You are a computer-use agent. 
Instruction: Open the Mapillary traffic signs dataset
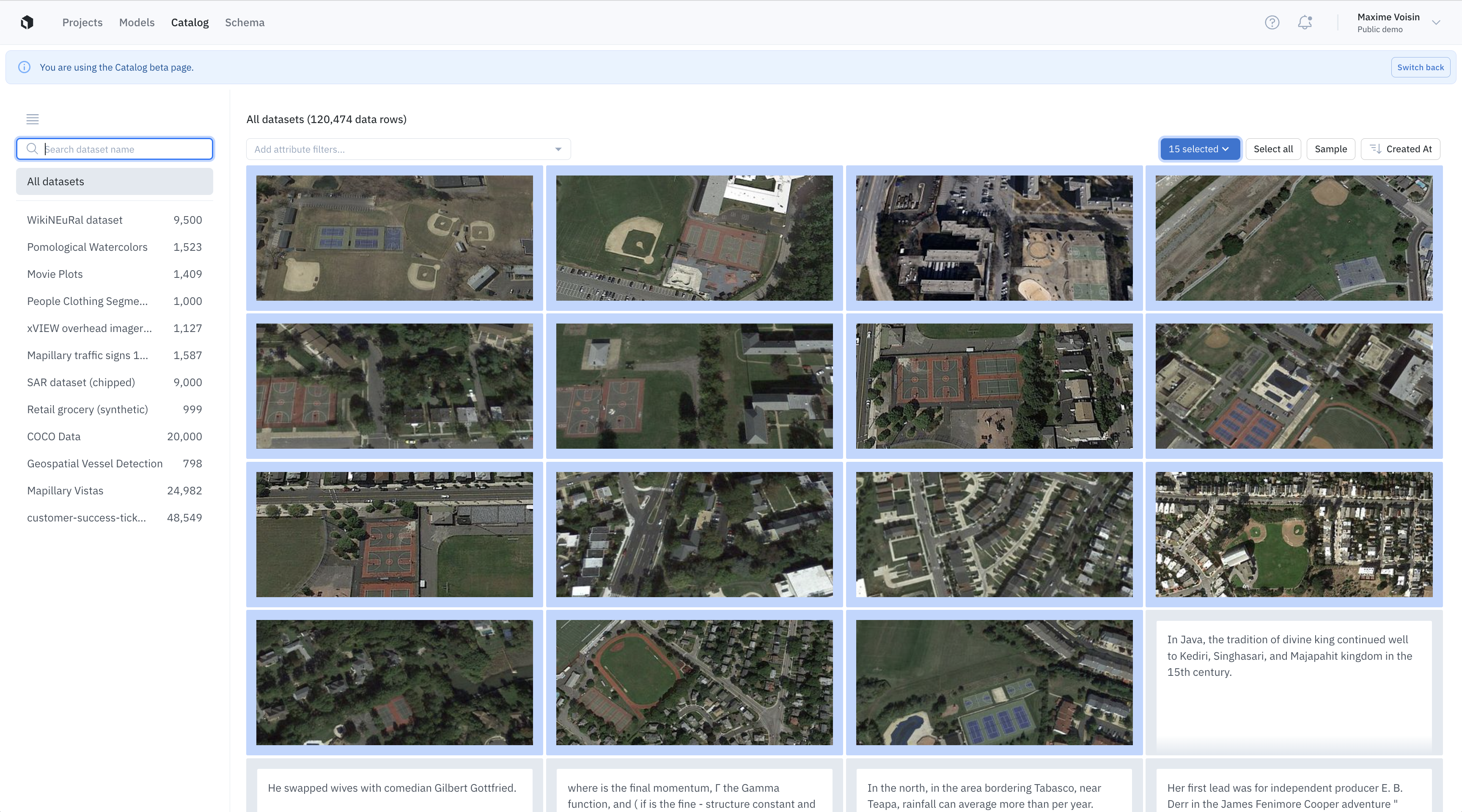click(x=115, y=355)
